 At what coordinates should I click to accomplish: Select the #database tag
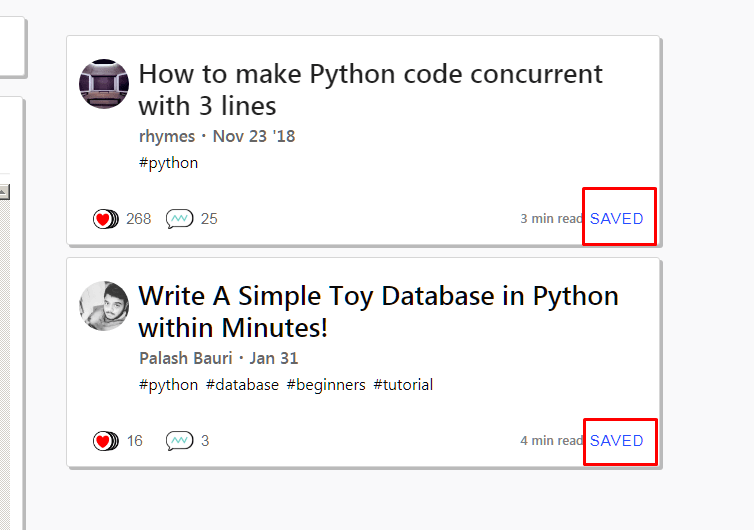[242, 385]
